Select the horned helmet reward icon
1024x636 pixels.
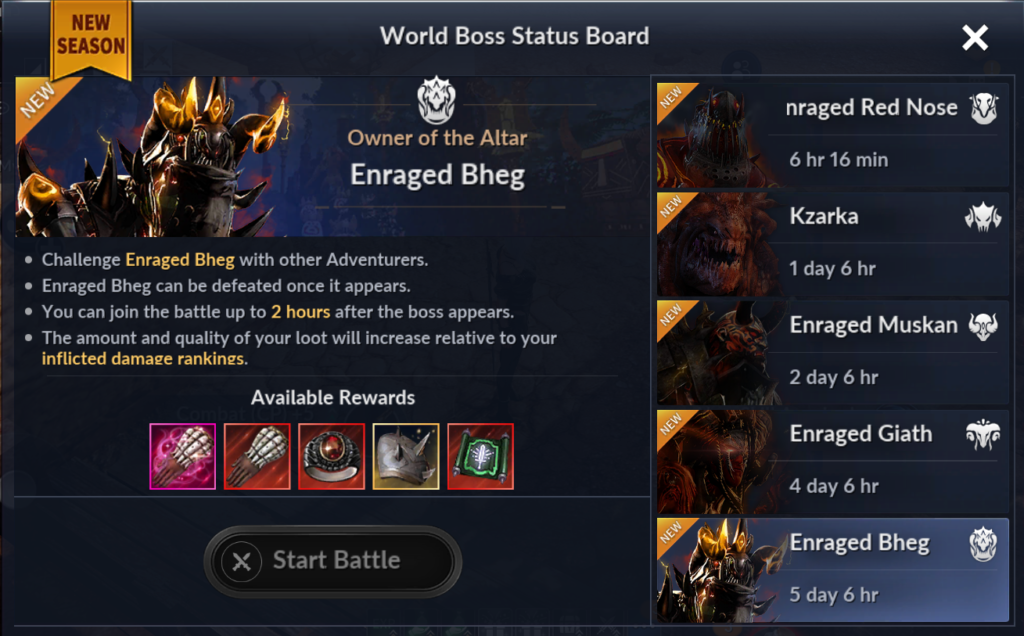point(406,456)
